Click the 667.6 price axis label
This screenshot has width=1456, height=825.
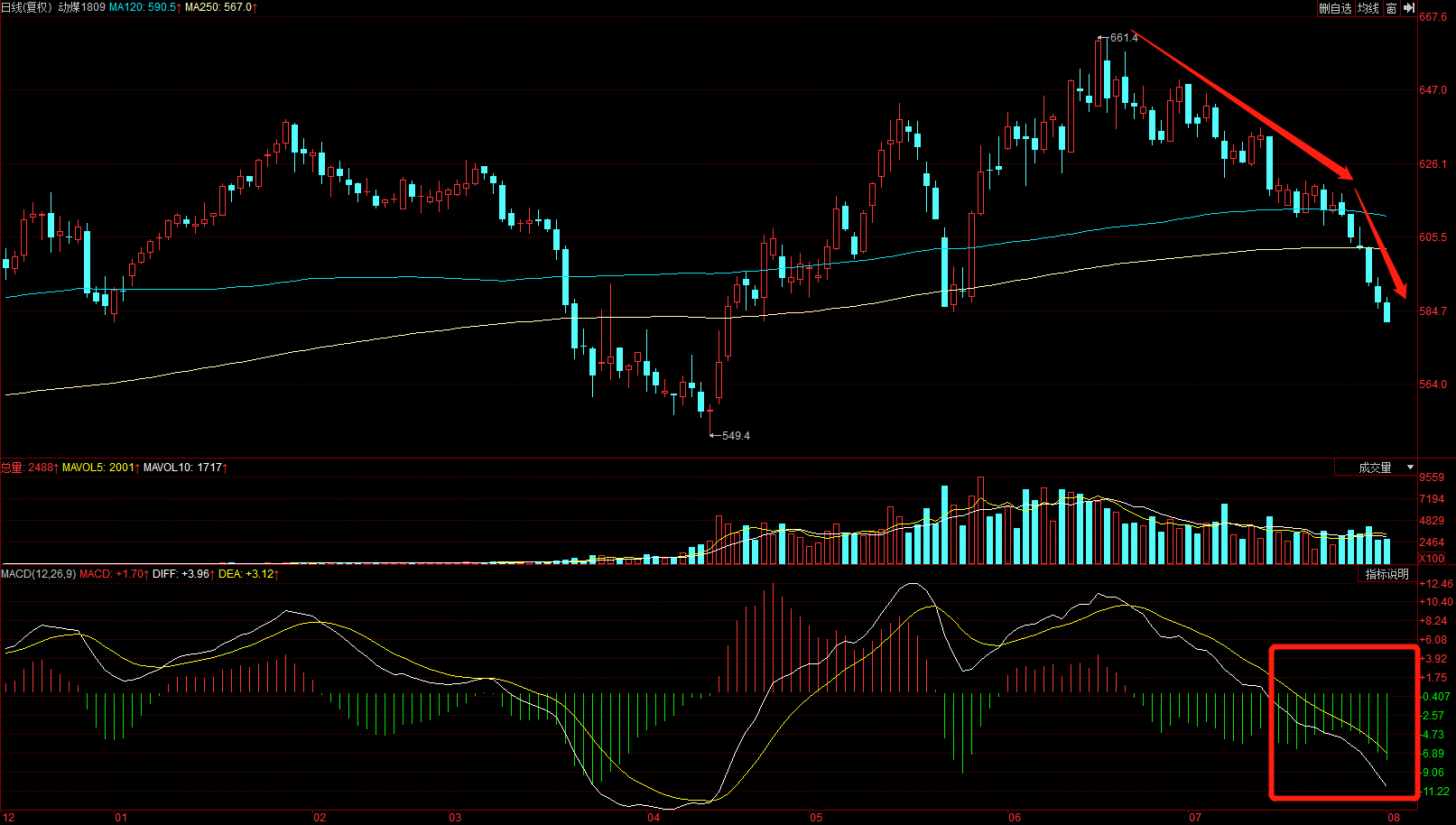[x=1433, y=17]
